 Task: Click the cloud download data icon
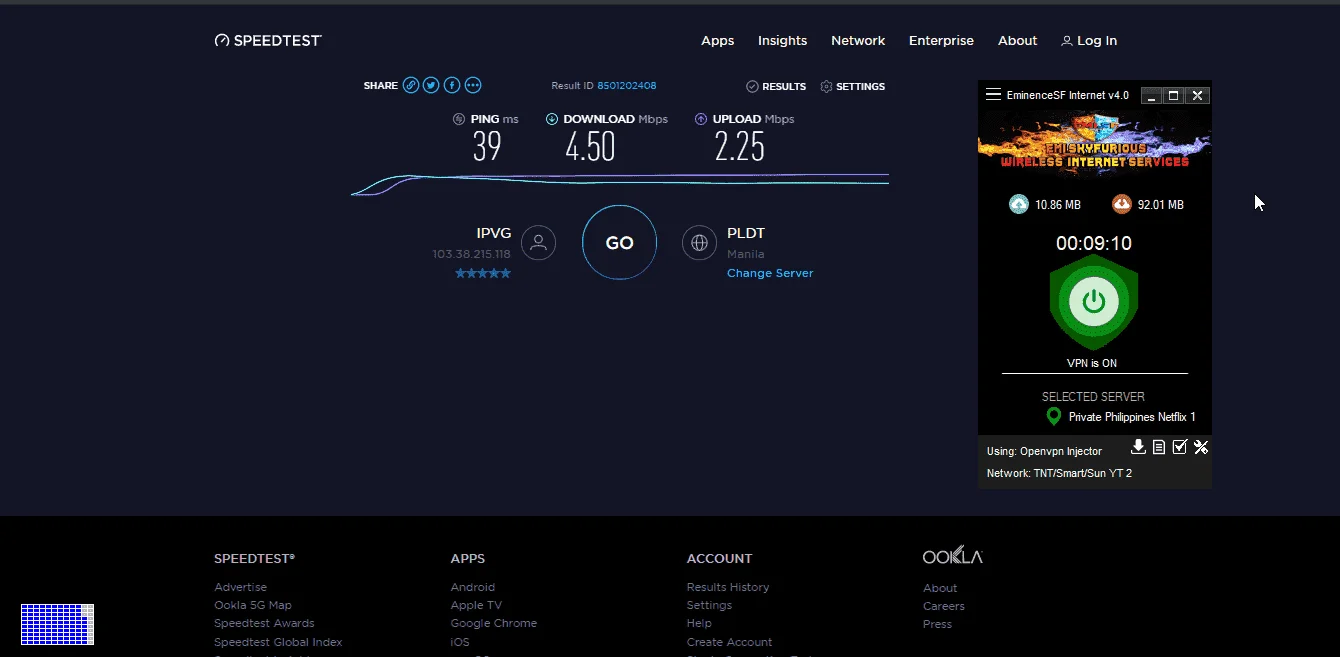pos(1121,204)
